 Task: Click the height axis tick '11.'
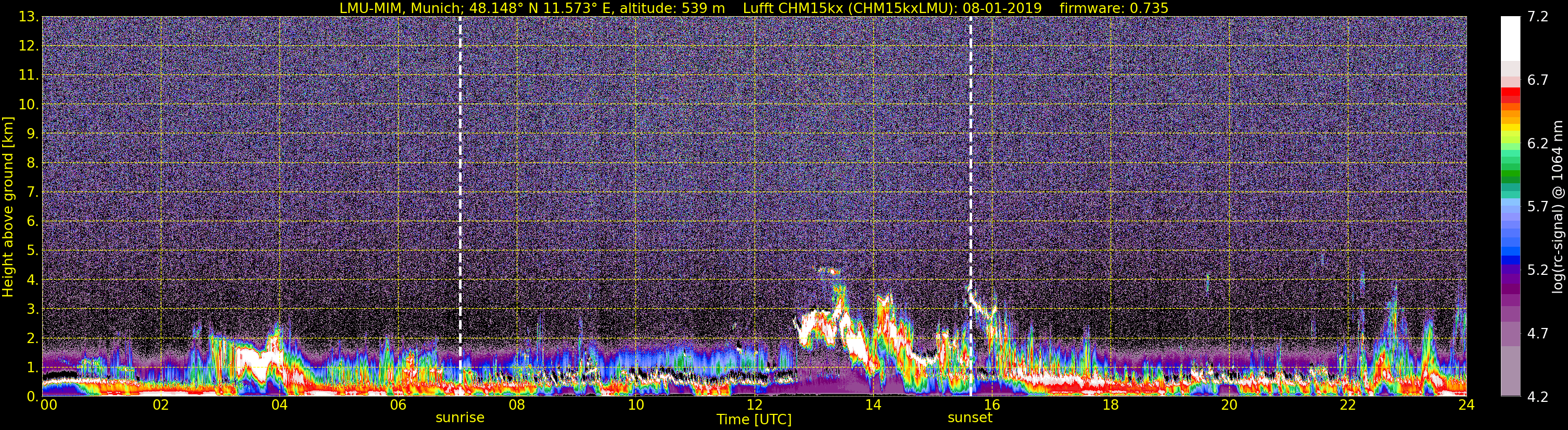(x=29, y=75)
